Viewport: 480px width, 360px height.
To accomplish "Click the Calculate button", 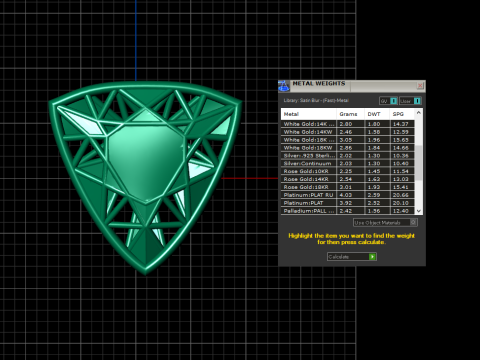I will pyautogui.click(x=352, y=257).
